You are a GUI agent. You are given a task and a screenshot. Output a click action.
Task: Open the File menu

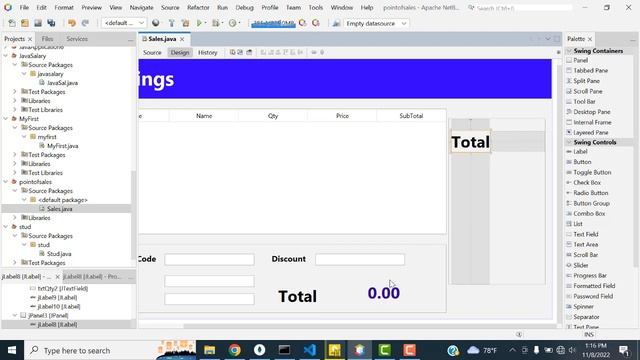click(24, 7)
